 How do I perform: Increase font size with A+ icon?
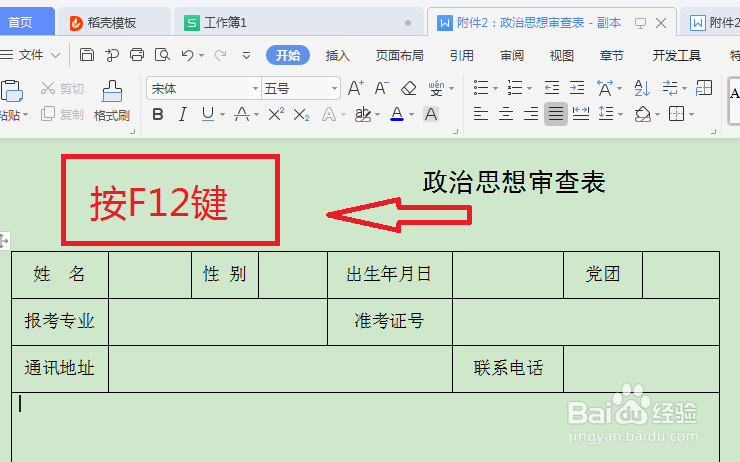coord(355,88)
